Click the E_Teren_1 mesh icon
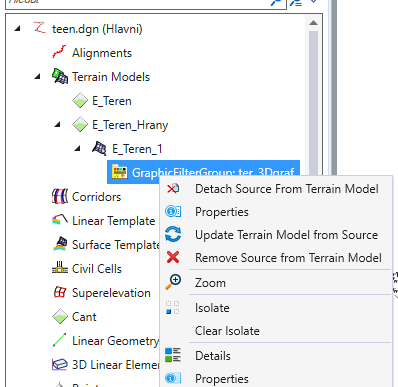Viewport: 398px width, 387px height. tap(99, 149)
